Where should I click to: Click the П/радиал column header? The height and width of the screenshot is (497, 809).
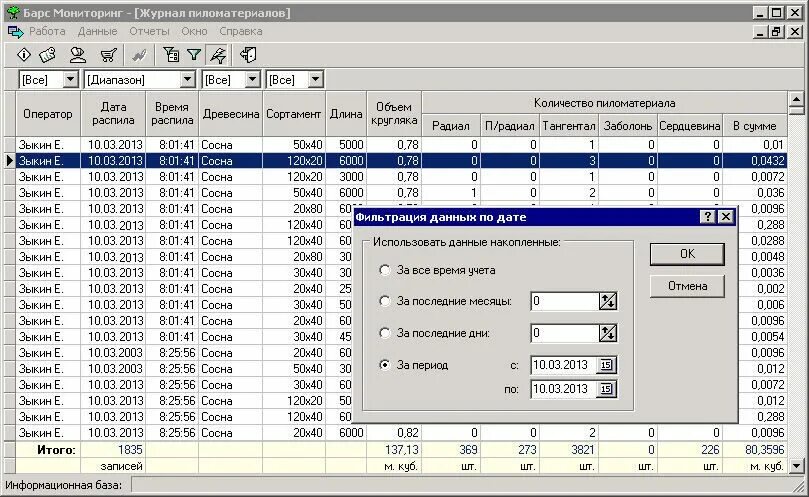(510, 126)
